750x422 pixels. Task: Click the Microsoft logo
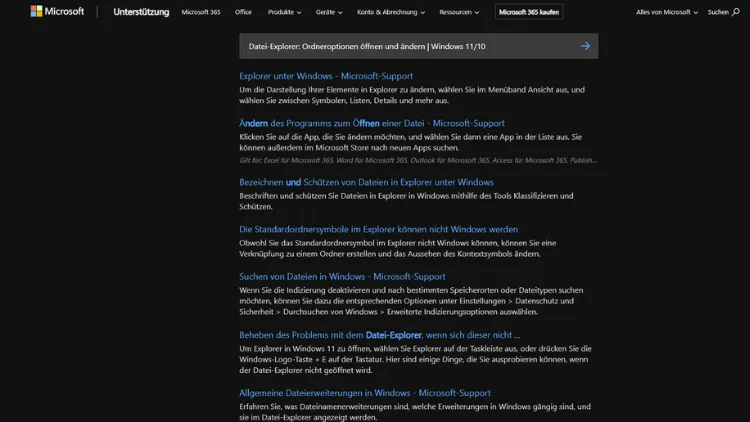57,11
